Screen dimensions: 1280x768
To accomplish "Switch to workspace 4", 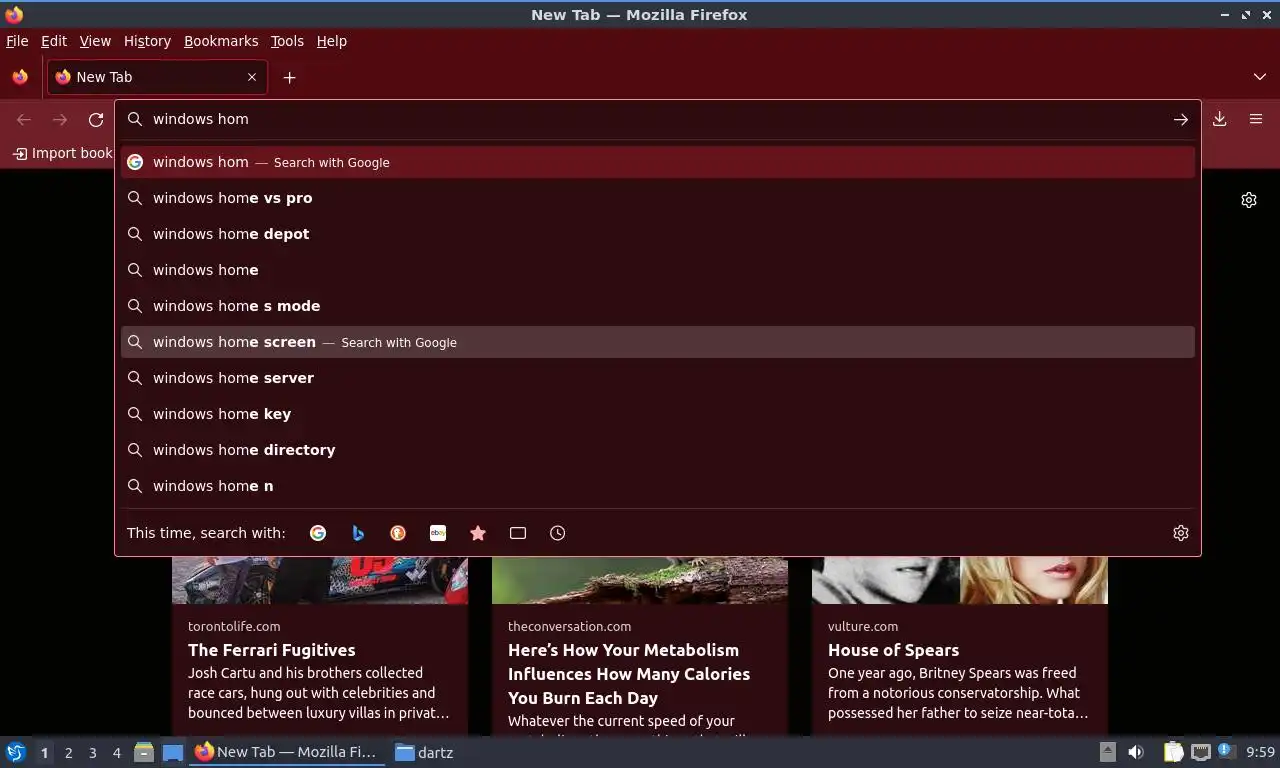I will 116,752.
